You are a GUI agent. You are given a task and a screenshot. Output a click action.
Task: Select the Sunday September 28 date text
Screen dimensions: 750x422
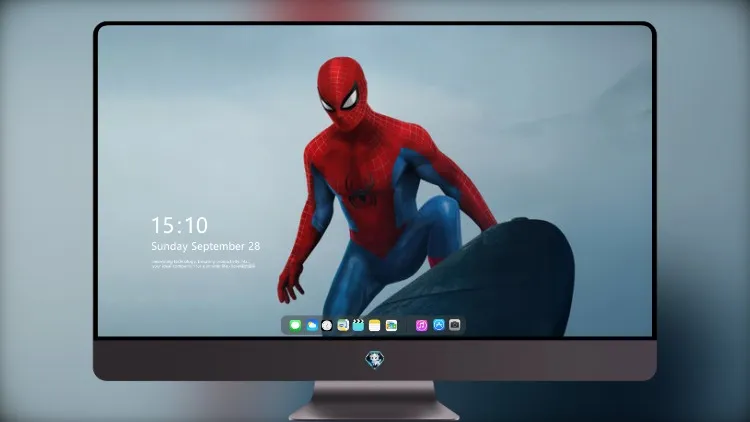(206, 246)
